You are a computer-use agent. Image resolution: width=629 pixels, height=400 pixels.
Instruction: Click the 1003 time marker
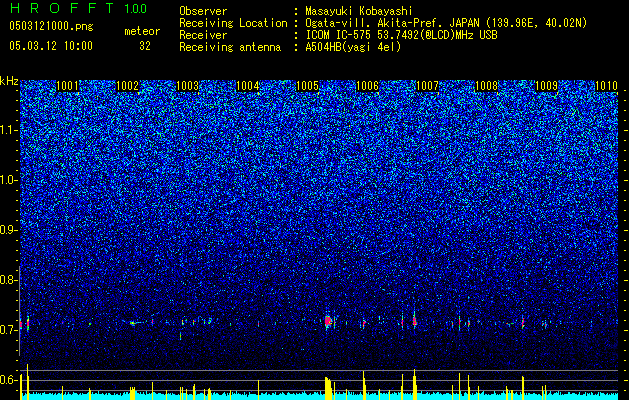(x=187, y=86)
